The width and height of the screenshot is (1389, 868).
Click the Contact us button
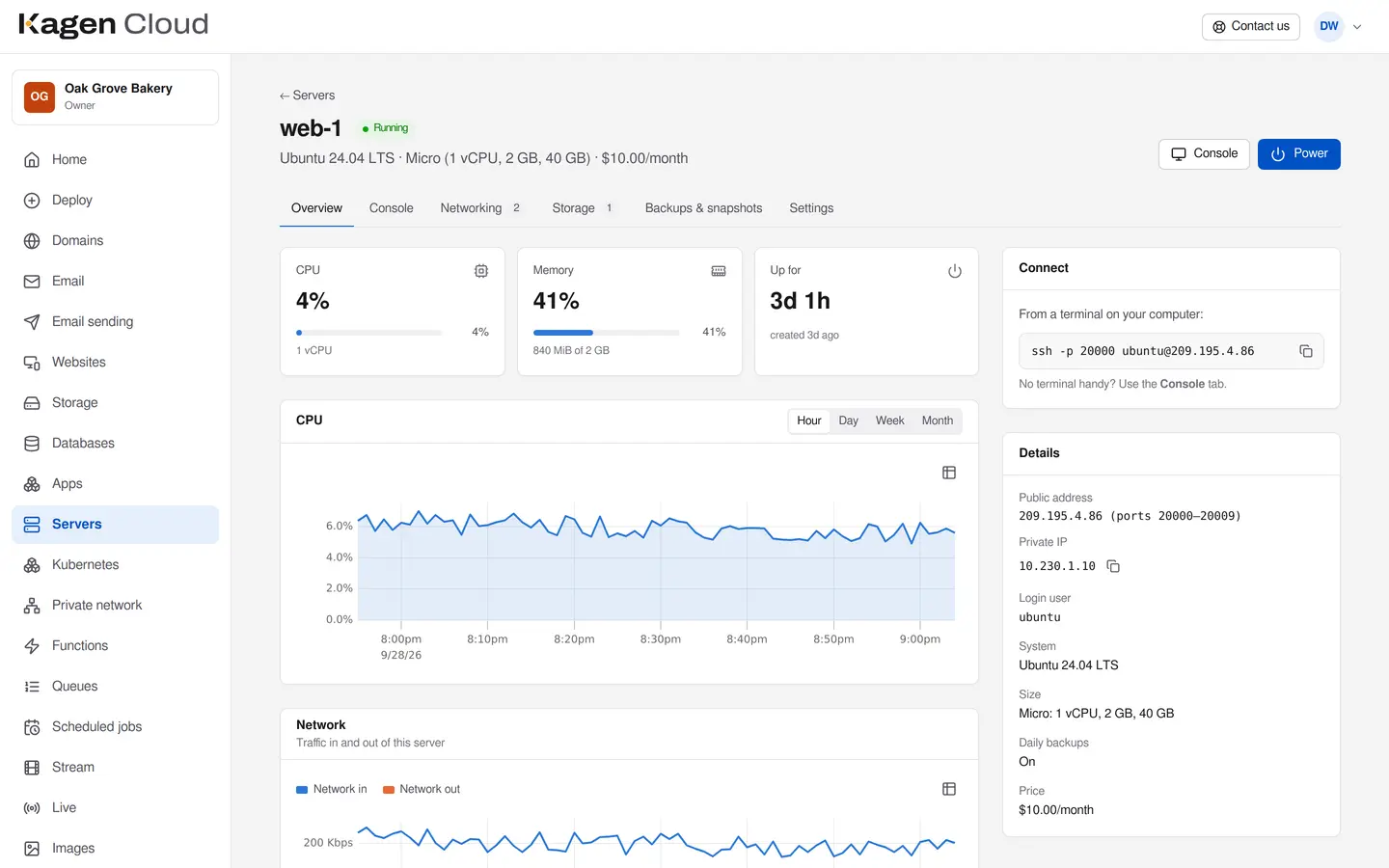pyautogui.click(x=1251, y=27)
